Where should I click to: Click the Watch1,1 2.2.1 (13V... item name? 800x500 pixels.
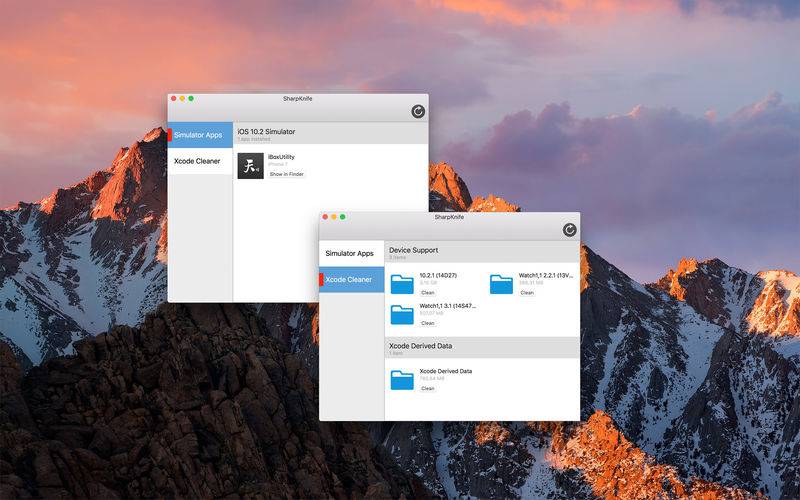545,275
